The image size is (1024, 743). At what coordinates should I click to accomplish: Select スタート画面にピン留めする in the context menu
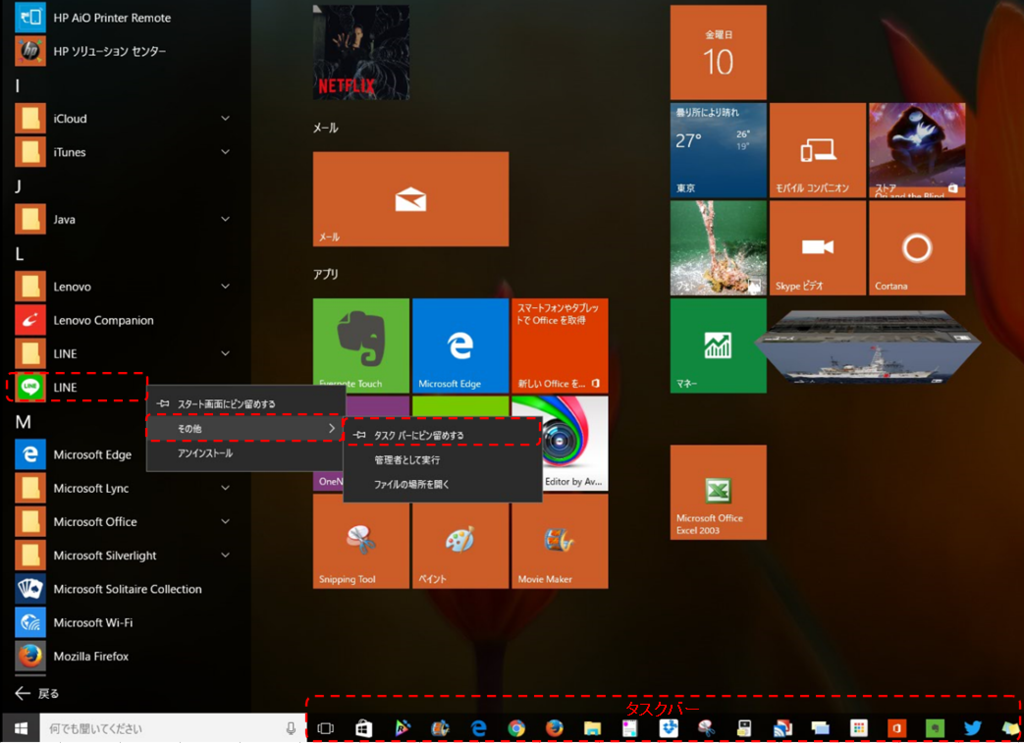[x=246, y=404]
